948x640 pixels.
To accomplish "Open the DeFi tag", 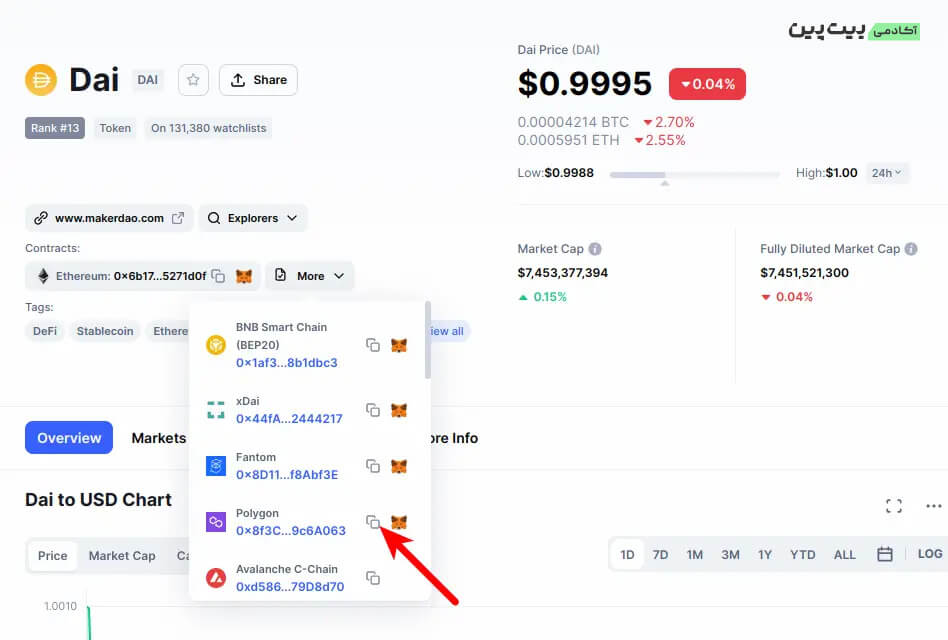I will 45,331.
